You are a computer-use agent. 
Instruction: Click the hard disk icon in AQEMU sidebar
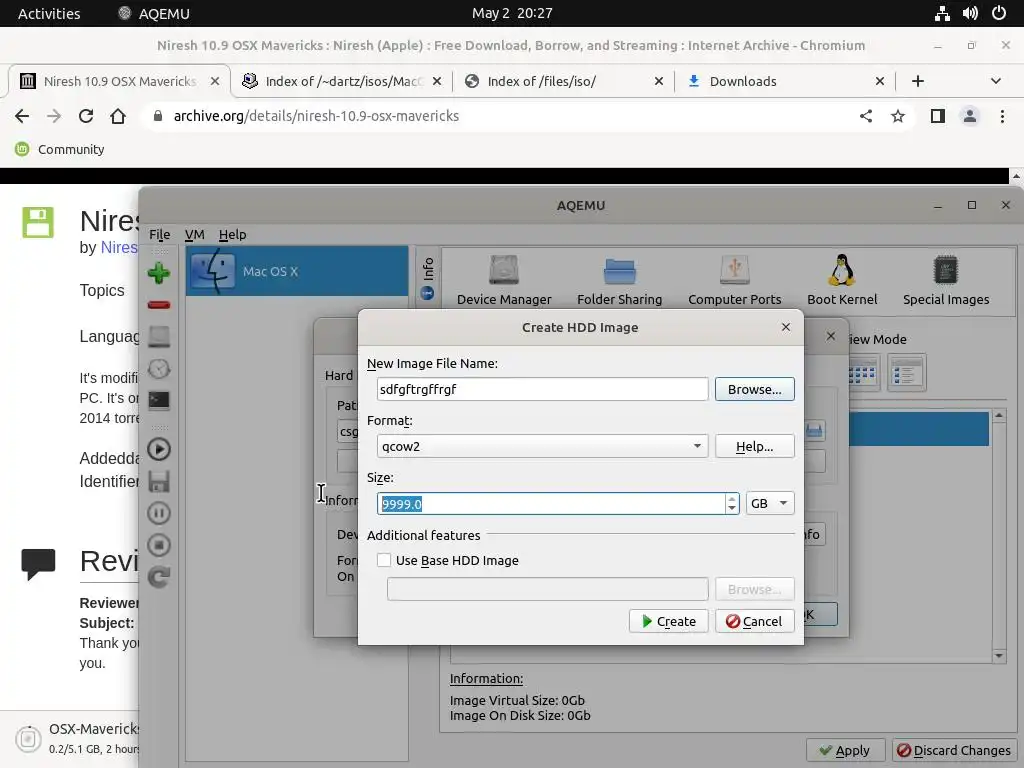pyautogui.click(x=159, y=337)
